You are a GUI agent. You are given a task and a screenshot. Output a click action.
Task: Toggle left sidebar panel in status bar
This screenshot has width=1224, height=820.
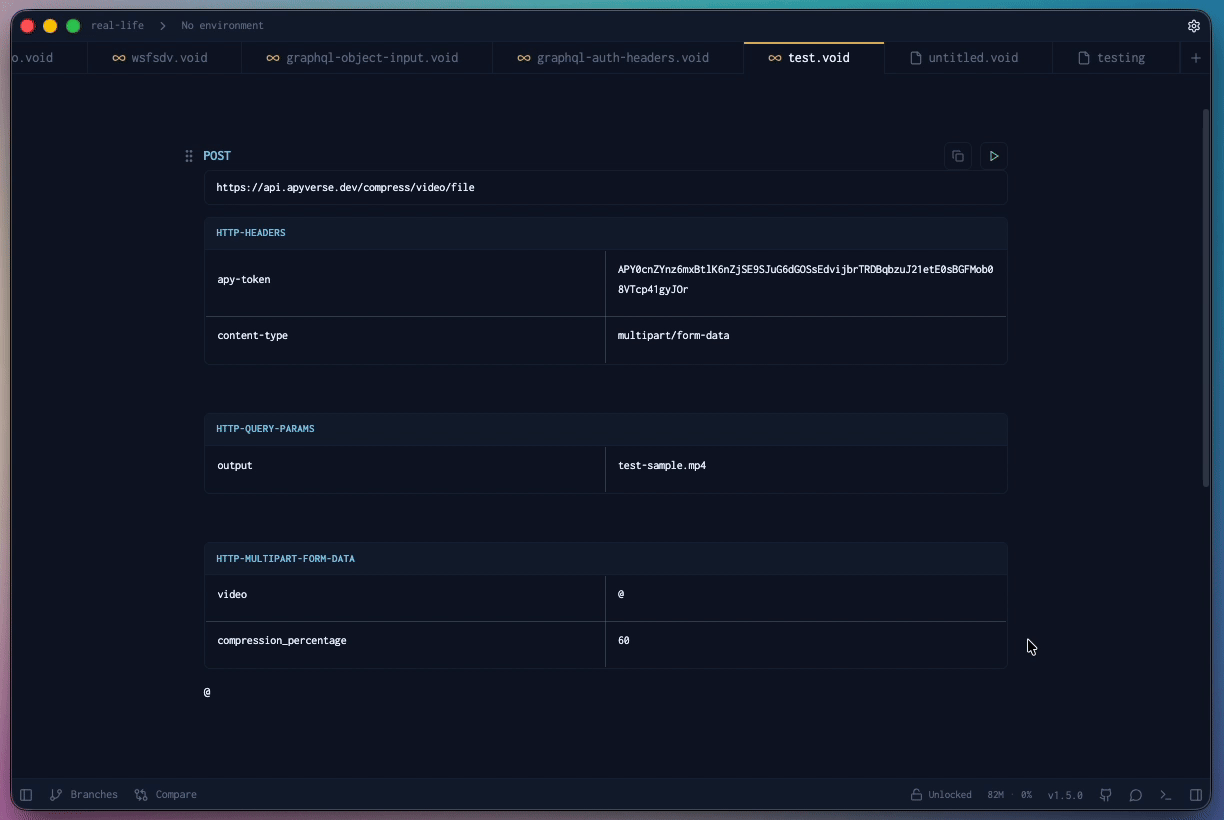point(26,795)
